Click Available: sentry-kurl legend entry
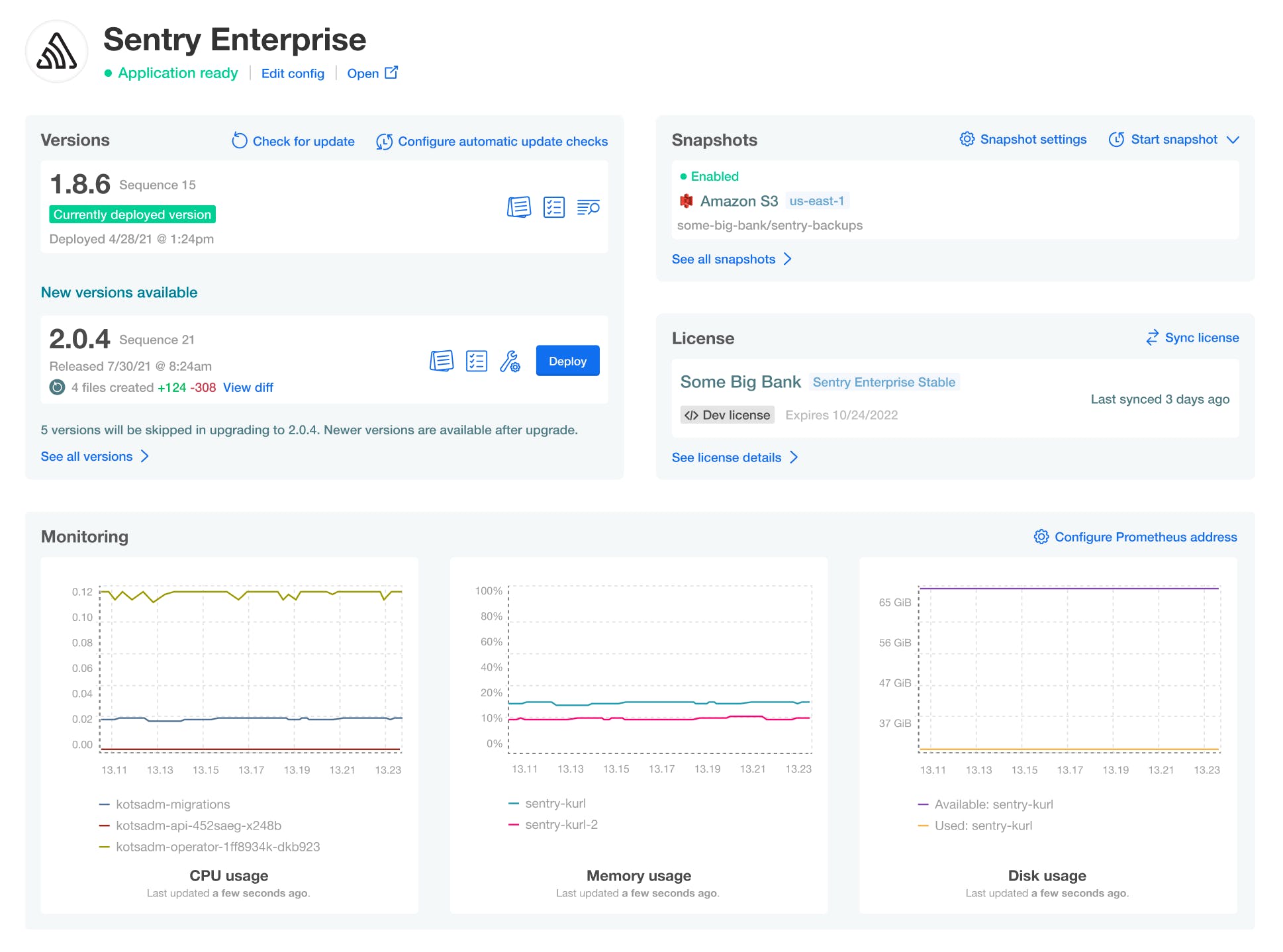This screenshot has width=1283, height=952. [986, 804]
